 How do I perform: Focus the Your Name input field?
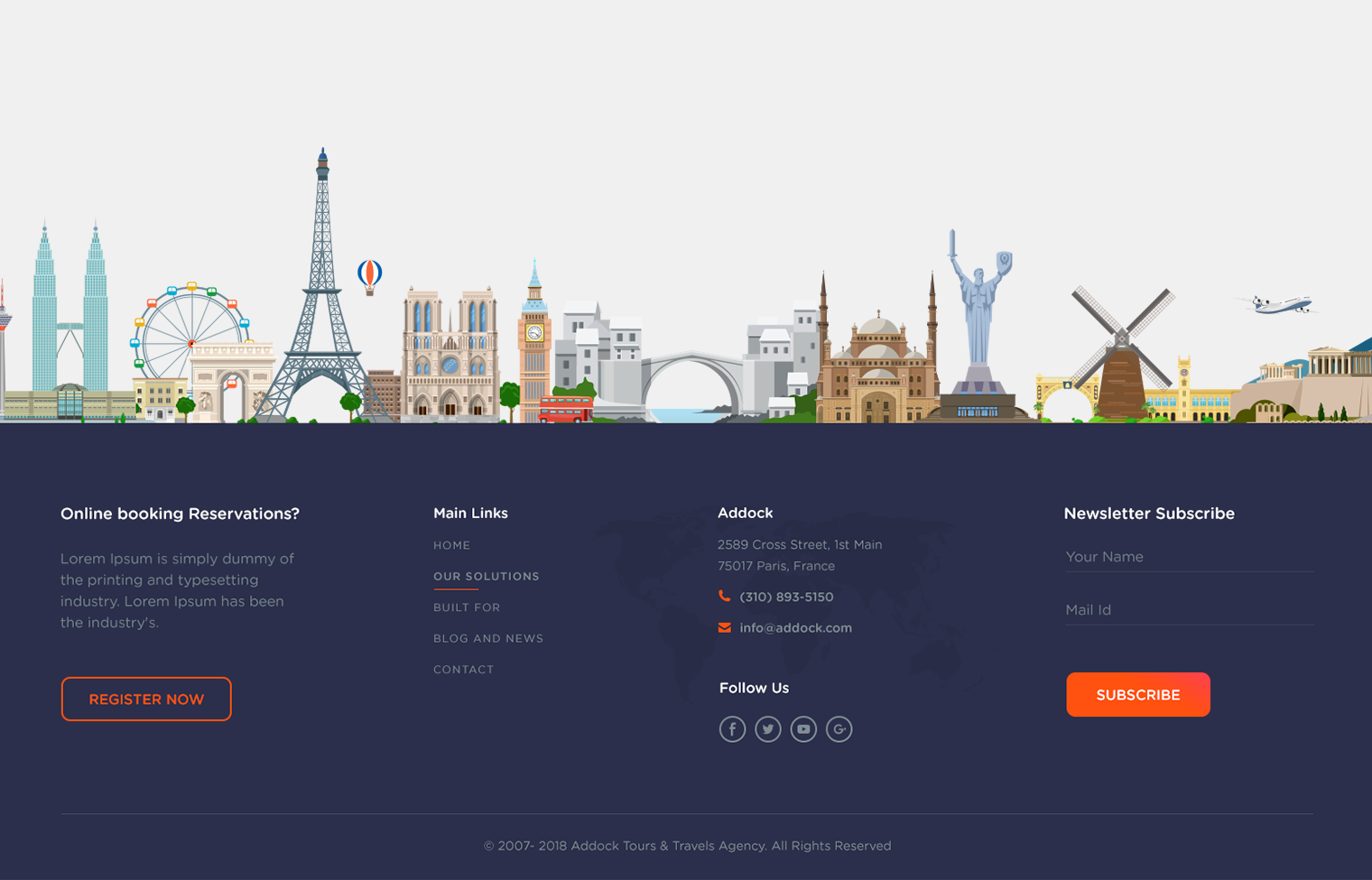(x=1188, y=557)
